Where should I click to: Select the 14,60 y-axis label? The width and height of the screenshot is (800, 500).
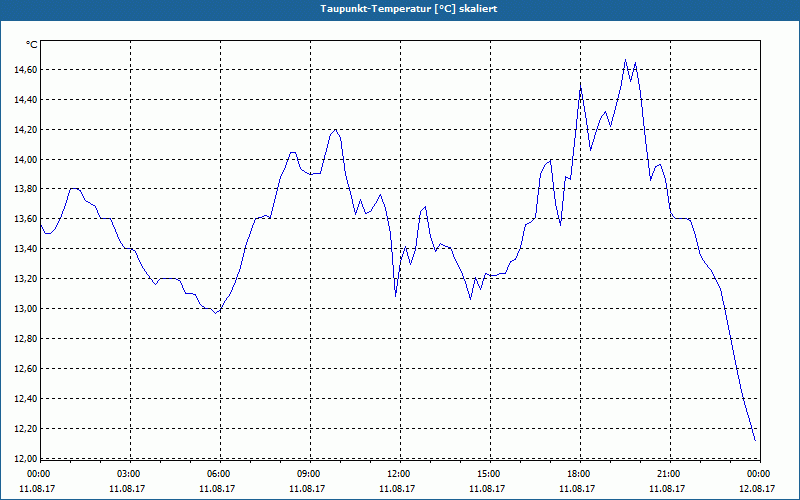tap(25, 70)
